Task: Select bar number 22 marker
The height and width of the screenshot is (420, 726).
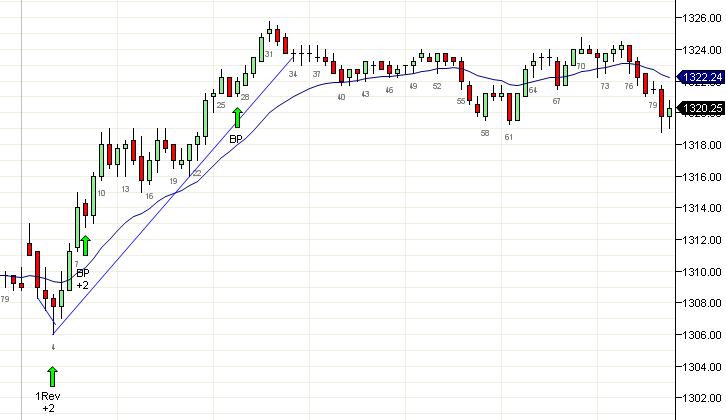Action: point(197,173)
